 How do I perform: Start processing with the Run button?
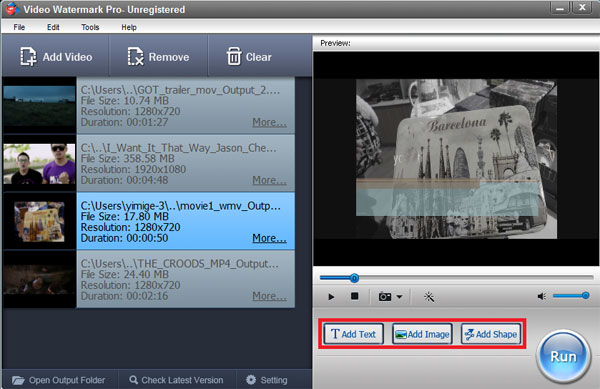(x=563, y=356)
